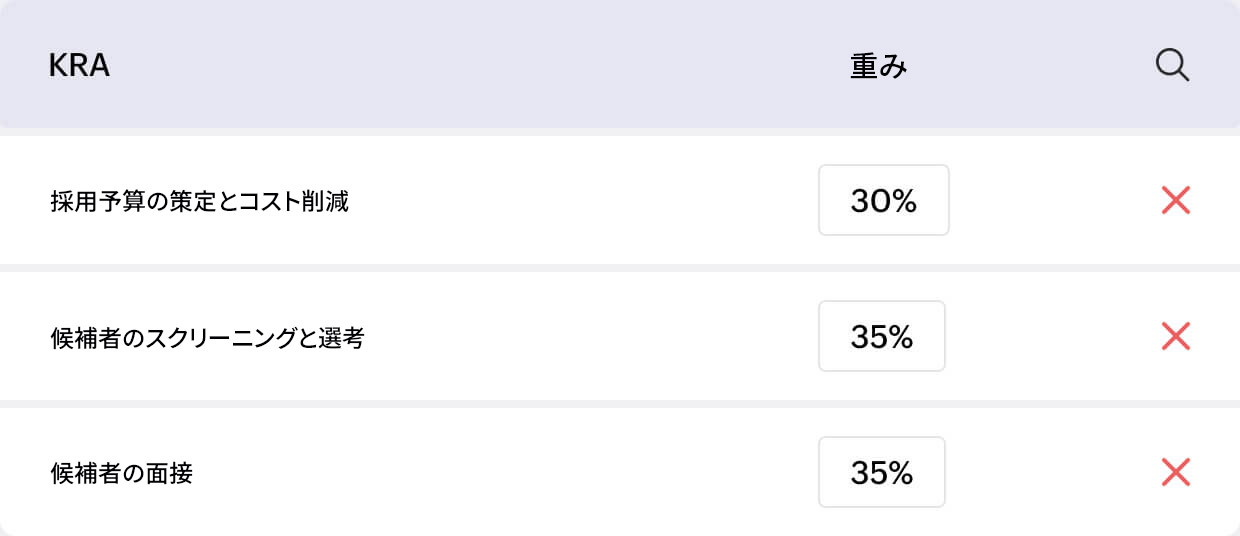This screenshot has height=536, width=1240.
Task: Remove the 候補者のスクリーニングと選考 KRA
Action: [1176, 337]
